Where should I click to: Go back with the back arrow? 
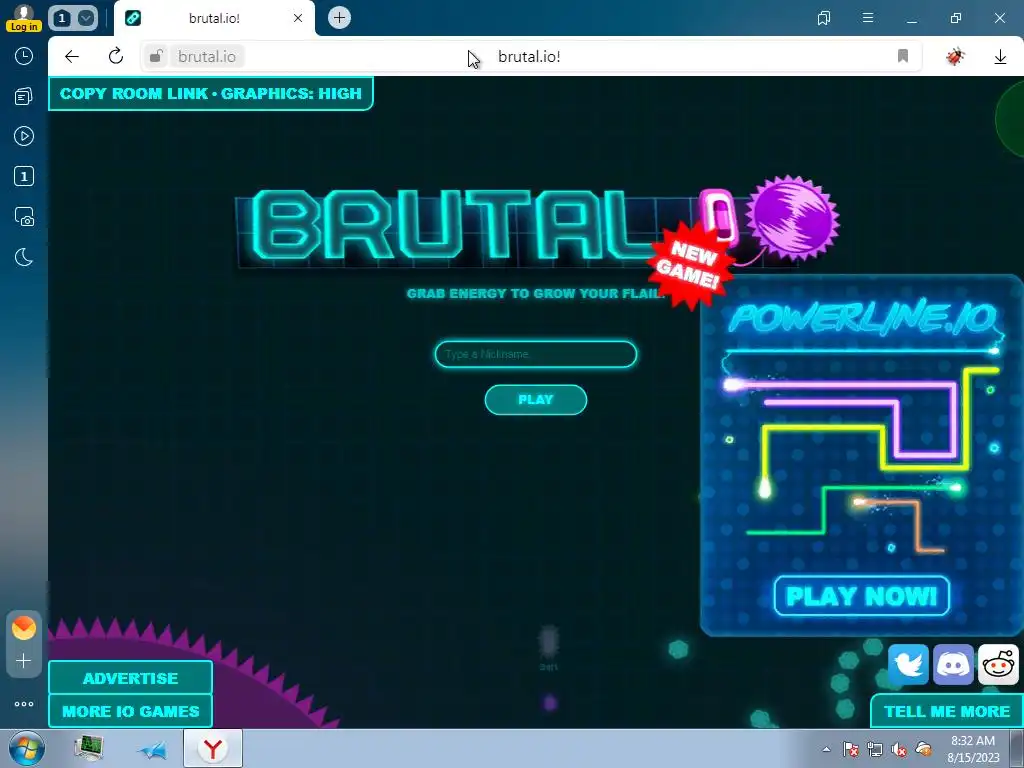click(72, 56)
